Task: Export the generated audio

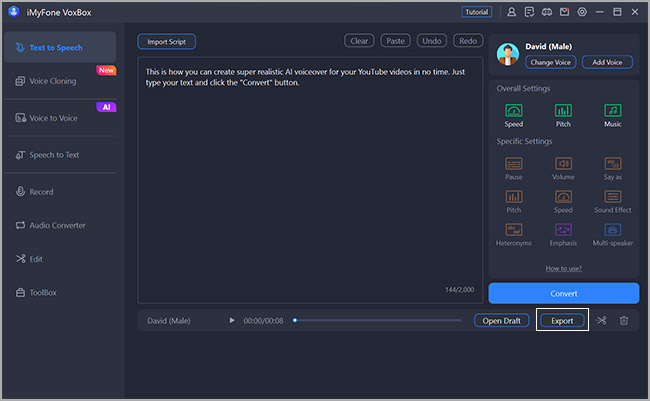Action: coord(562,321)
